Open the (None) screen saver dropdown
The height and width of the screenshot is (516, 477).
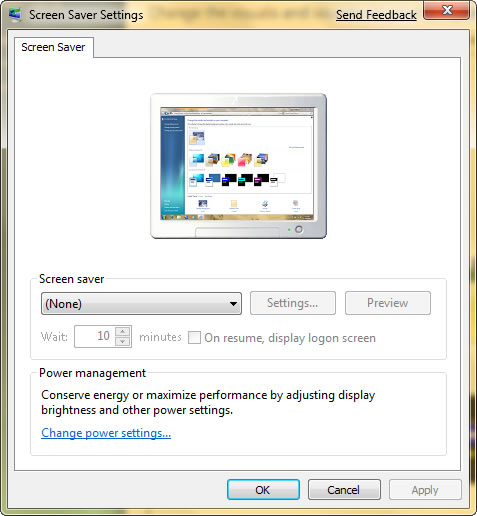point(141,304)
